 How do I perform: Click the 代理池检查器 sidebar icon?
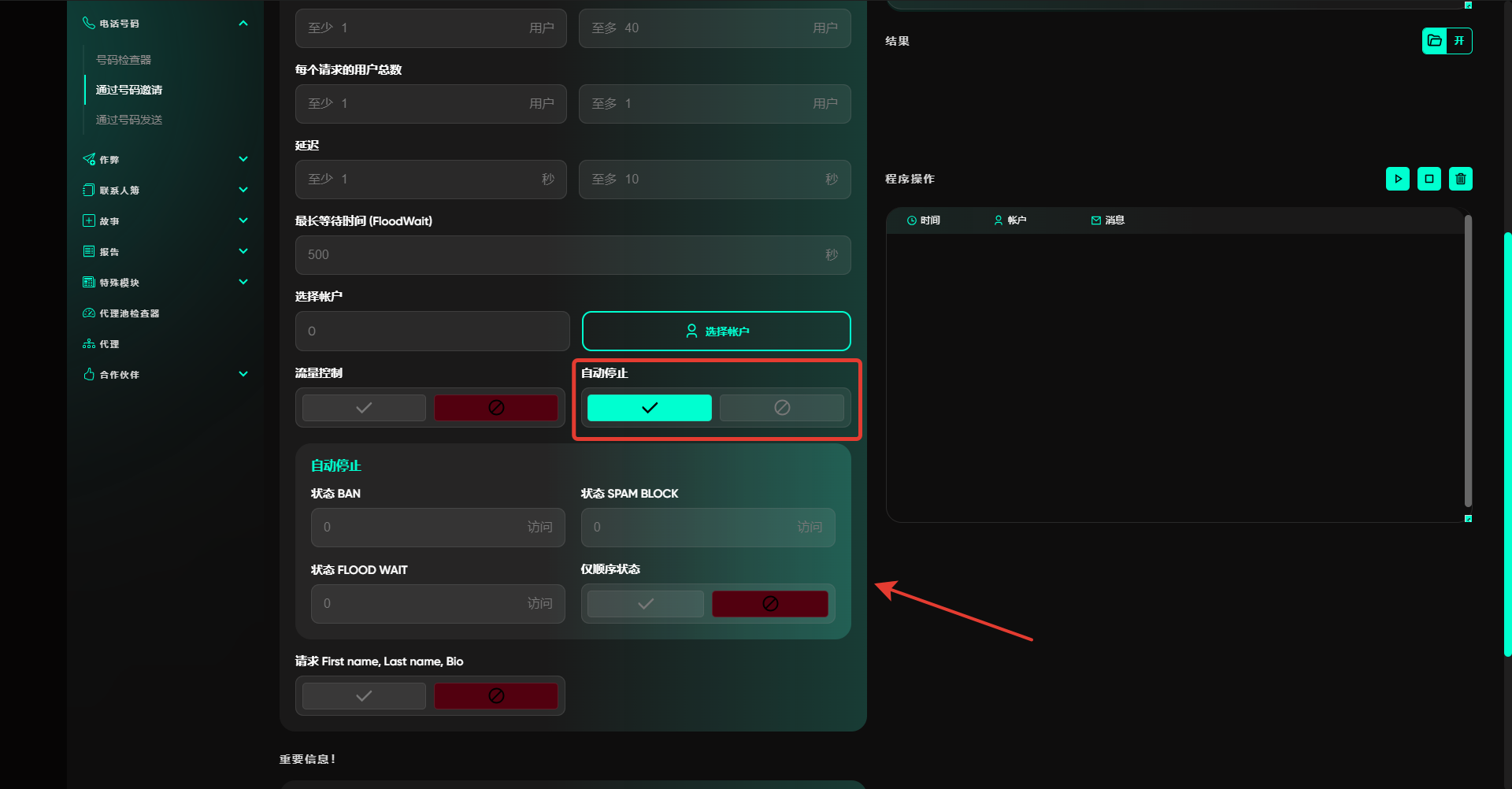89,313
